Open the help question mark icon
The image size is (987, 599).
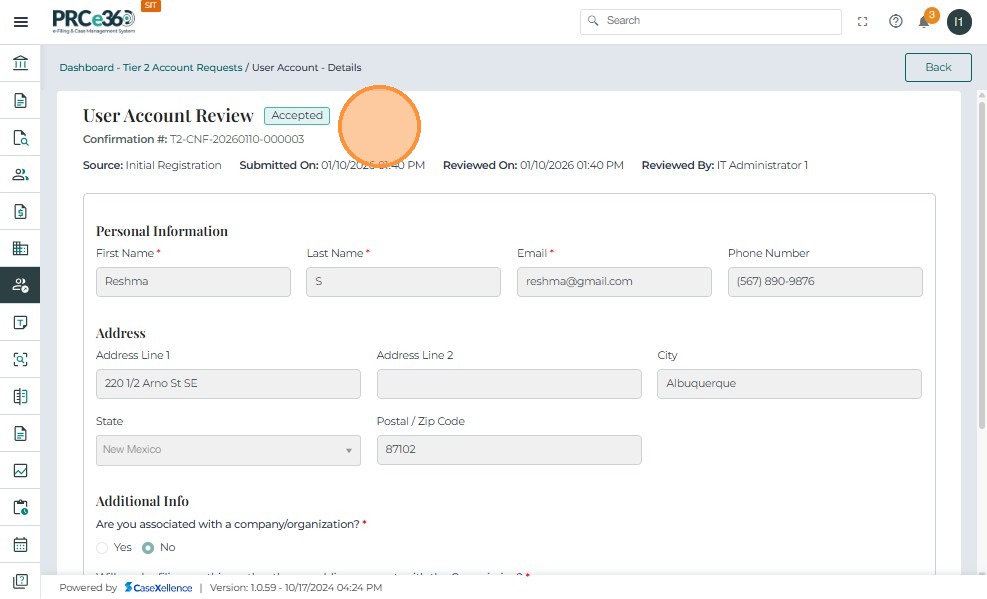click(x=896, y=22)
